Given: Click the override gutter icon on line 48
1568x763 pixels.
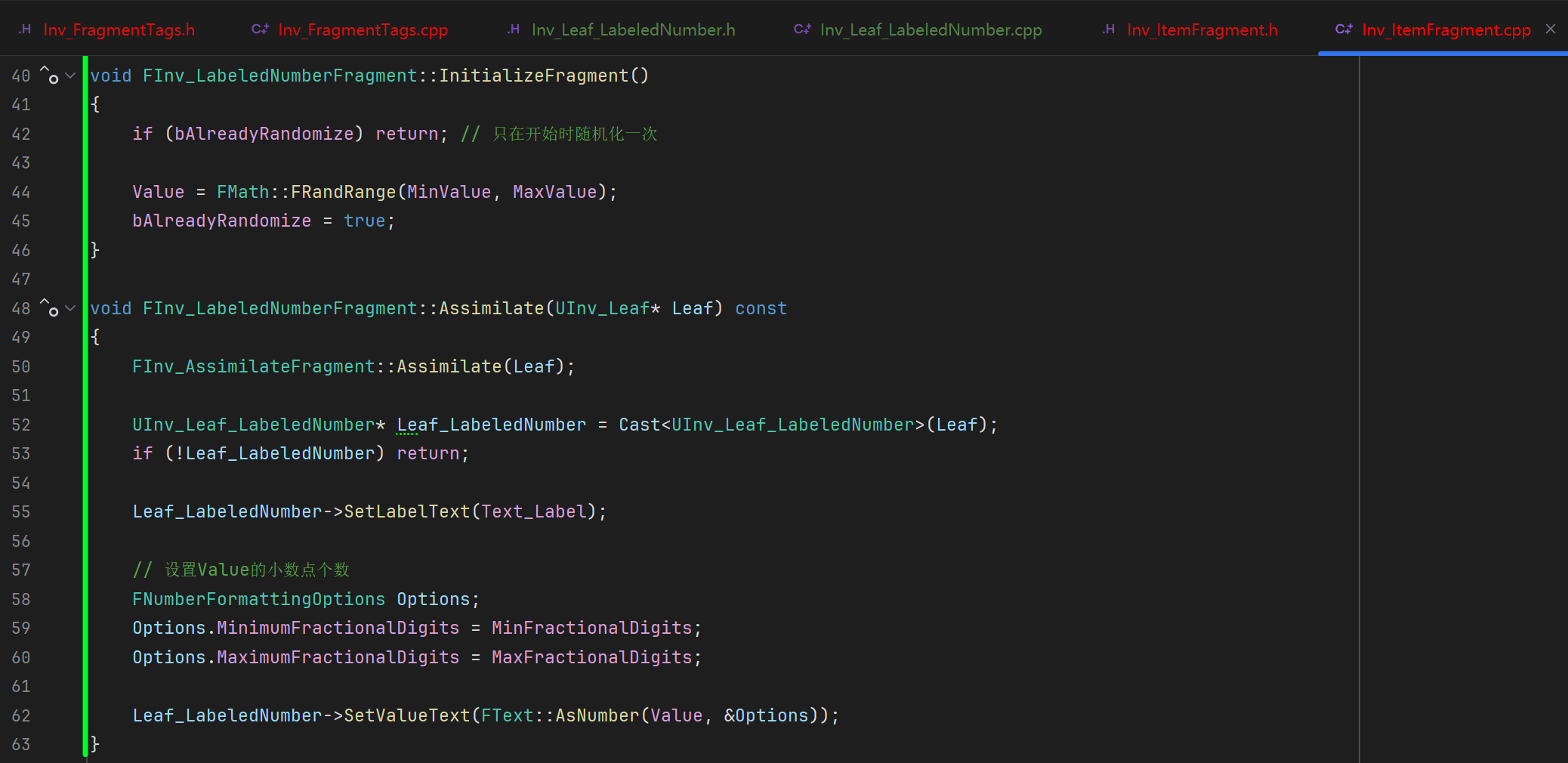Looking at the screenshot, I should pos(49,307).
